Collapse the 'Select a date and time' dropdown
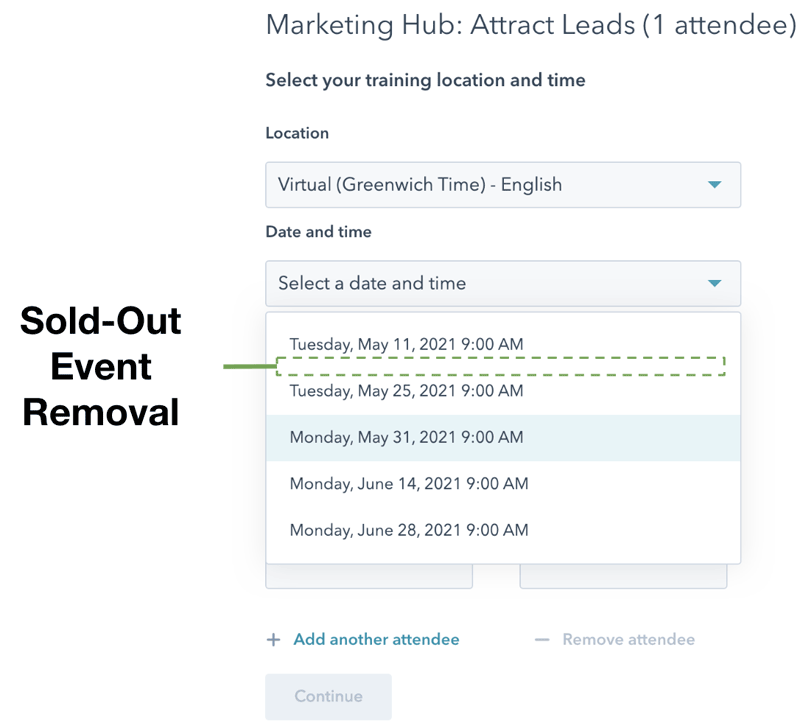 point(502,284)
